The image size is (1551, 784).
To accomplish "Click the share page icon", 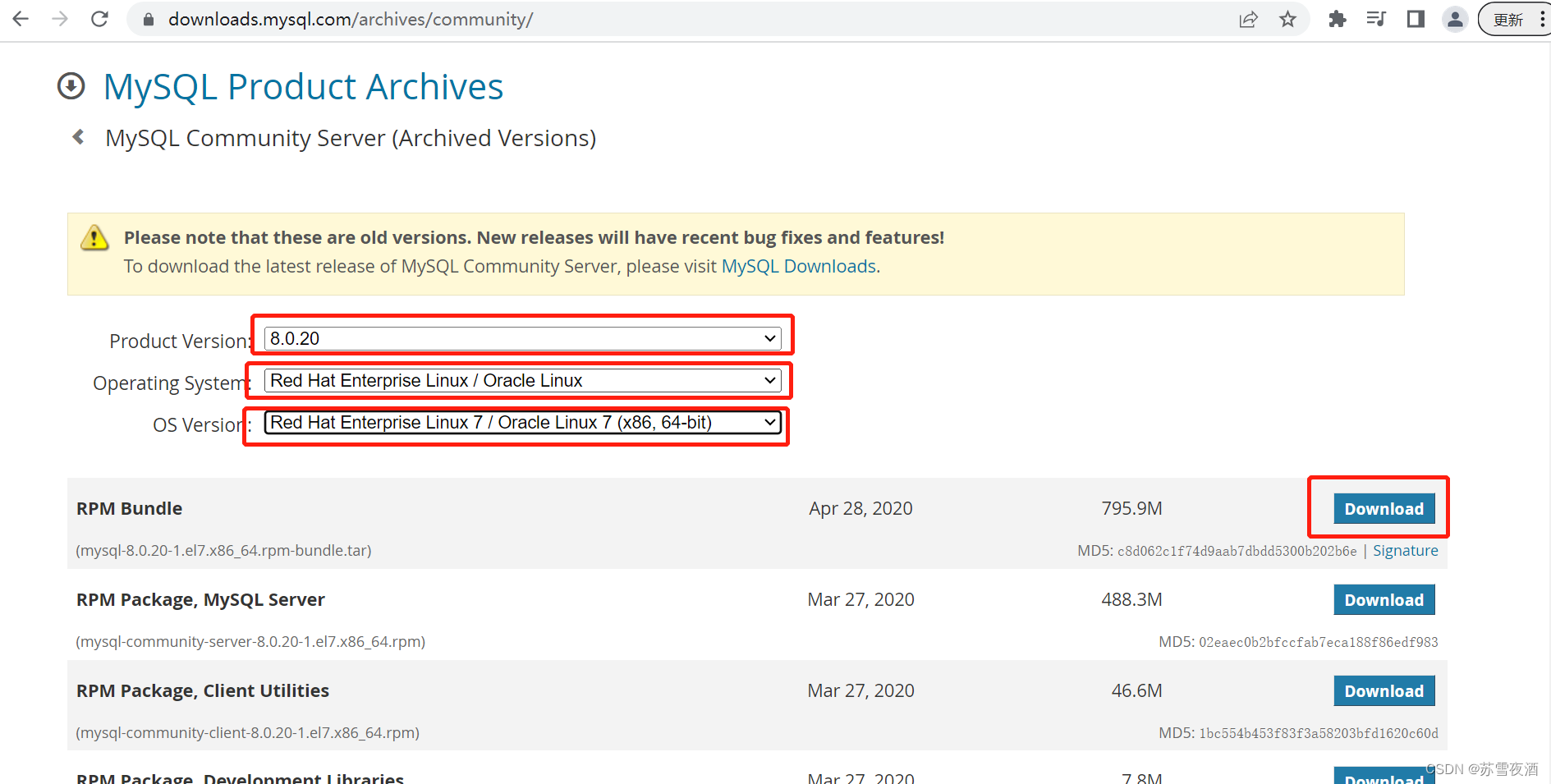I will pyautogui.click(x=1248, y=20).
